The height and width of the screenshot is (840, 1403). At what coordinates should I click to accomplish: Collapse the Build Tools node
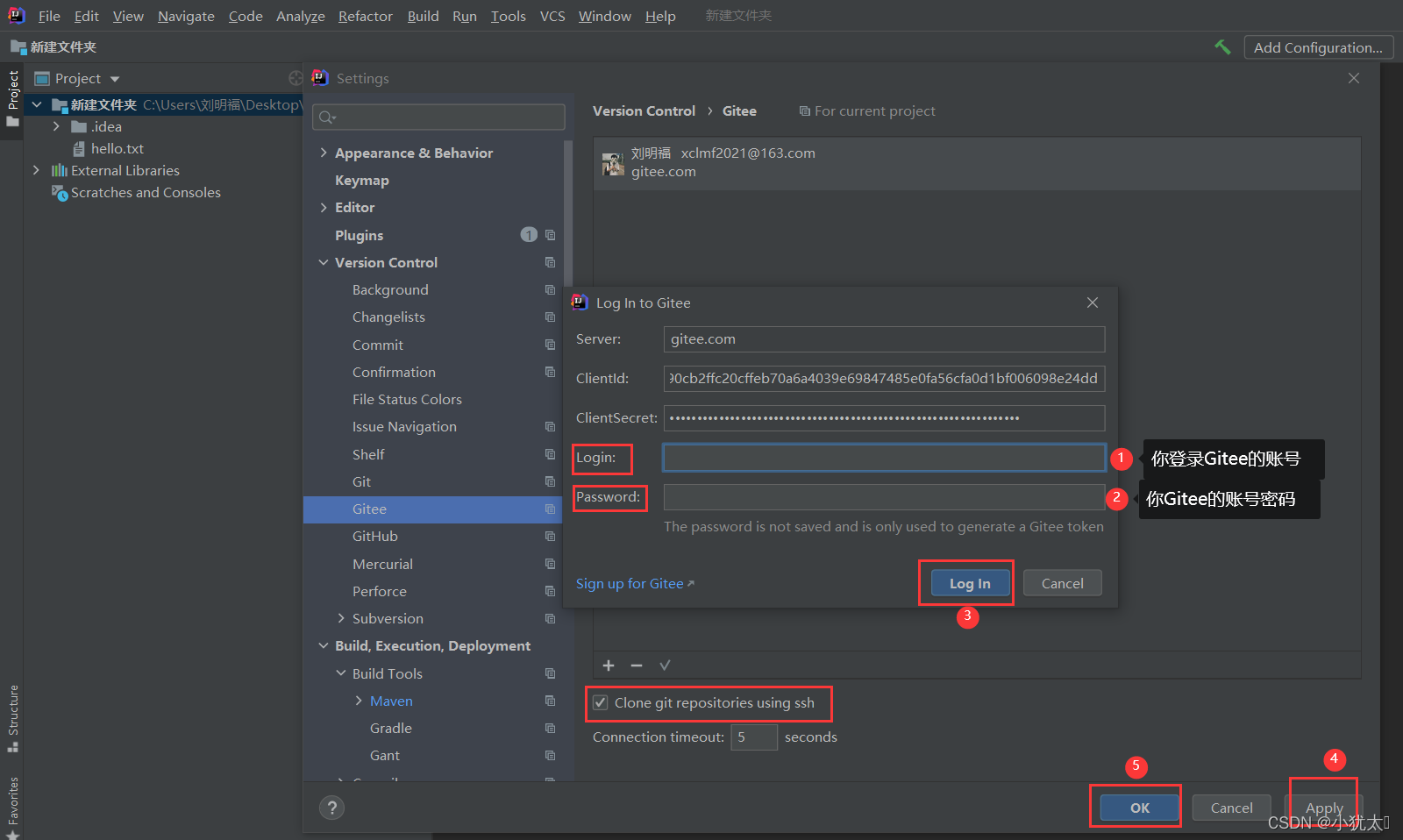(x=341, y=673)
